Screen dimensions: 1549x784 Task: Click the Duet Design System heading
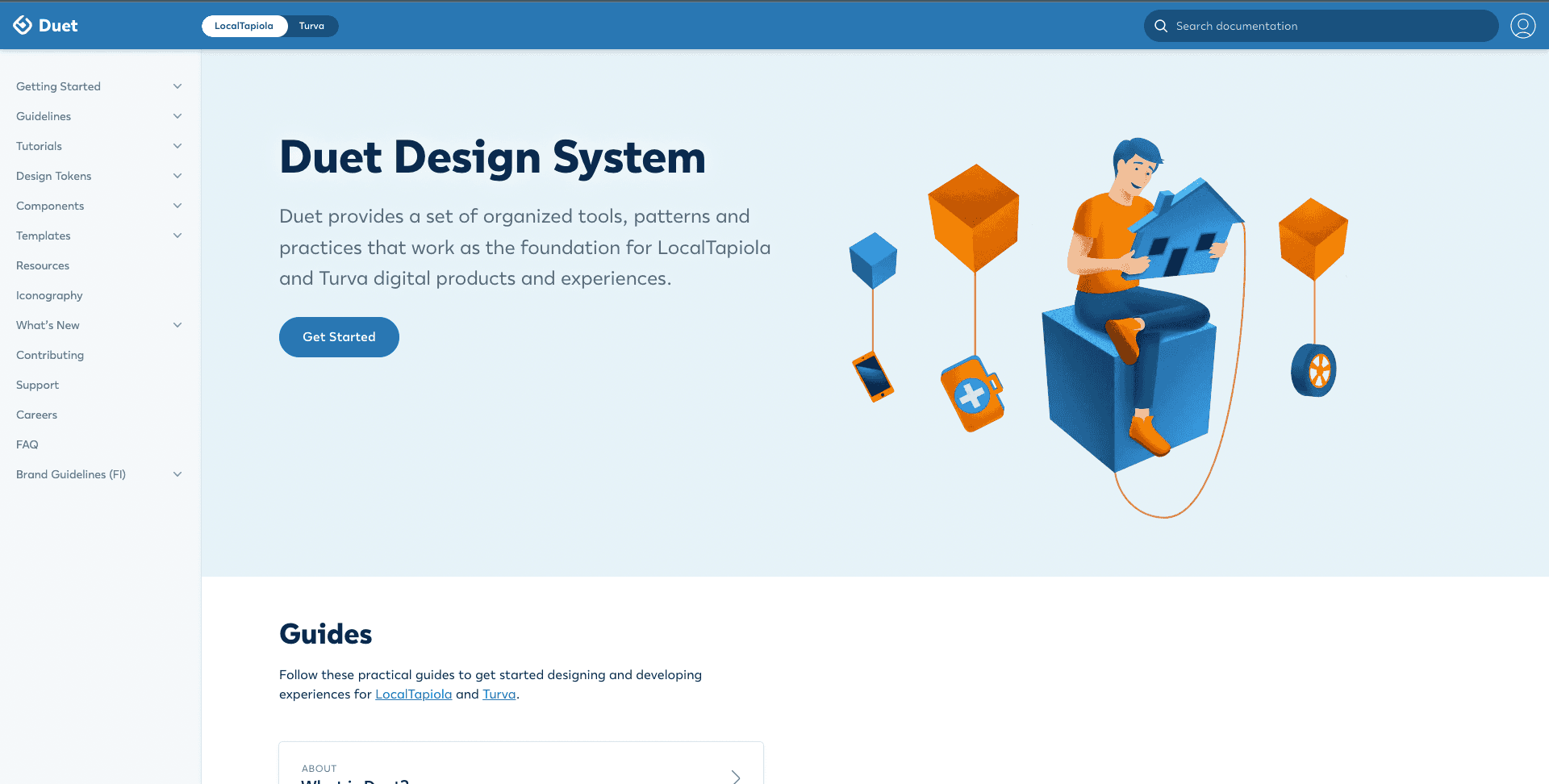pos(492,157)
